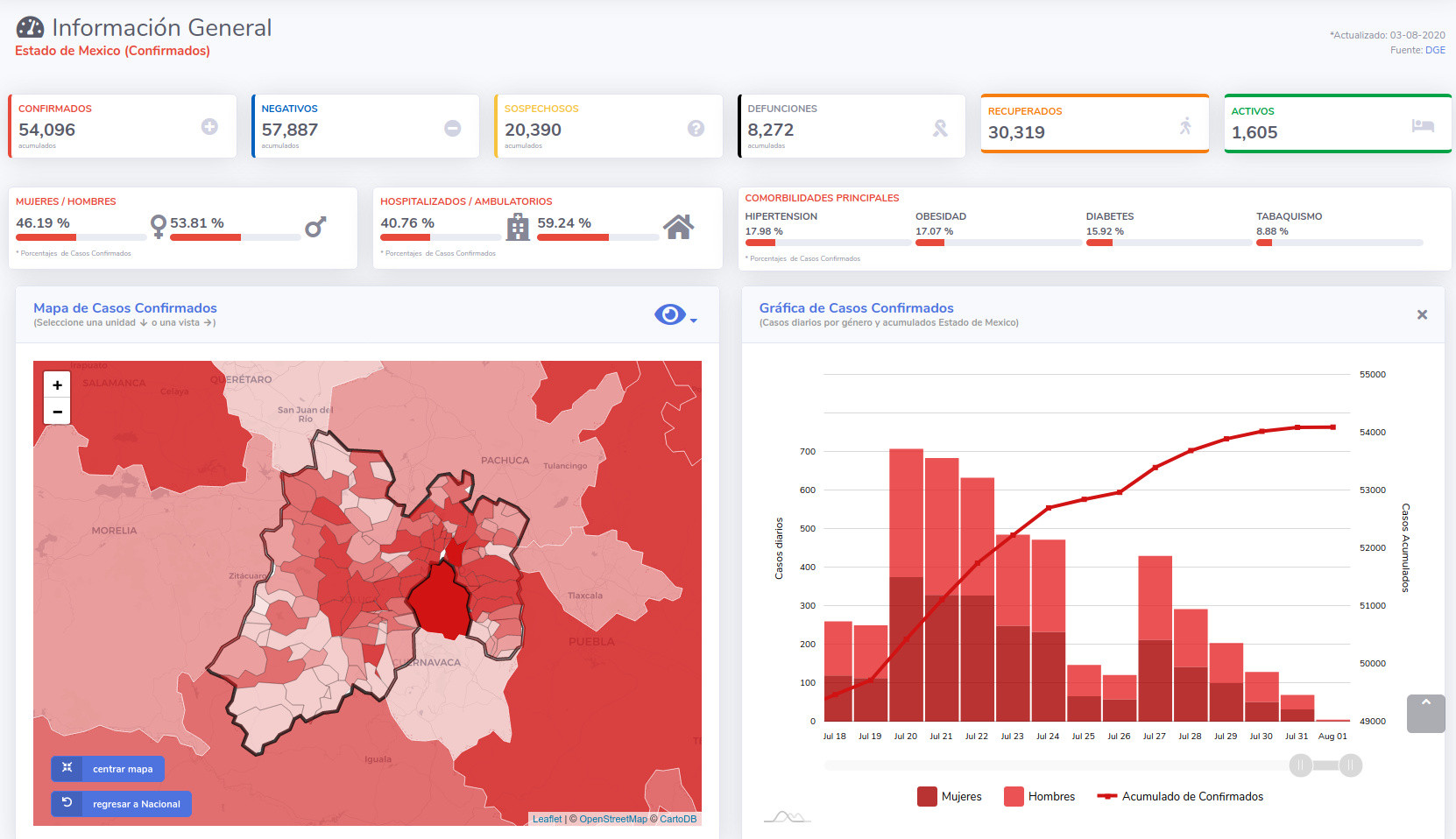The height and width of the screenshot is (839, 1456).
Task: Toggle the Hombres legend series
Action: [x=1040, y=796]
